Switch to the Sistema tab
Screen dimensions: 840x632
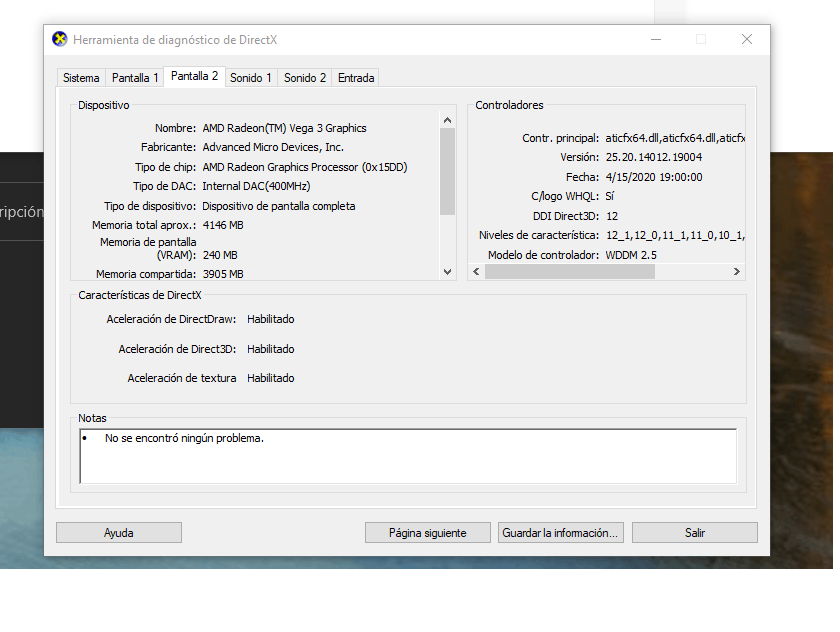(x=81, y=78)
